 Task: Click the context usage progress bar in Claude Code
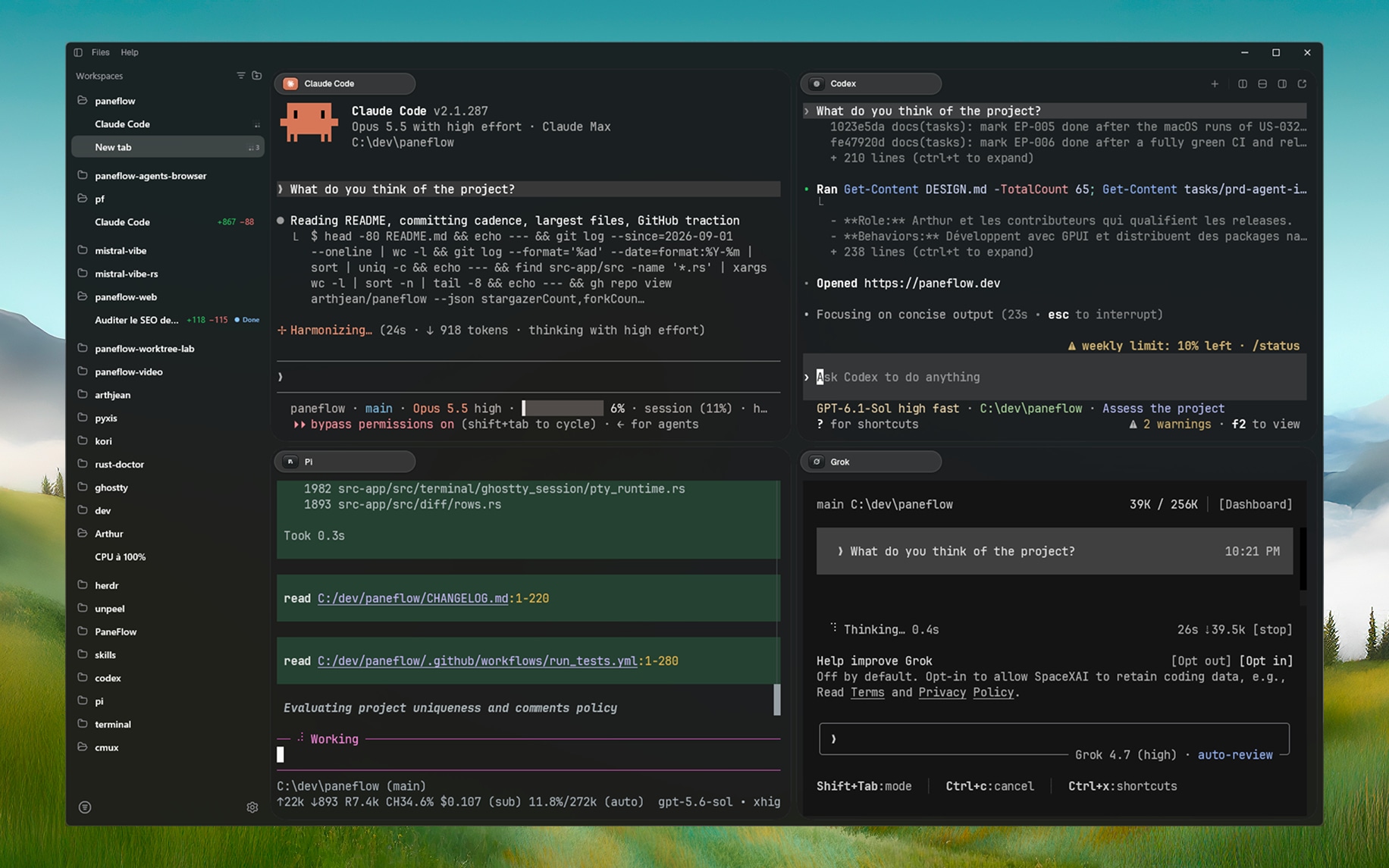coord(563,409)
